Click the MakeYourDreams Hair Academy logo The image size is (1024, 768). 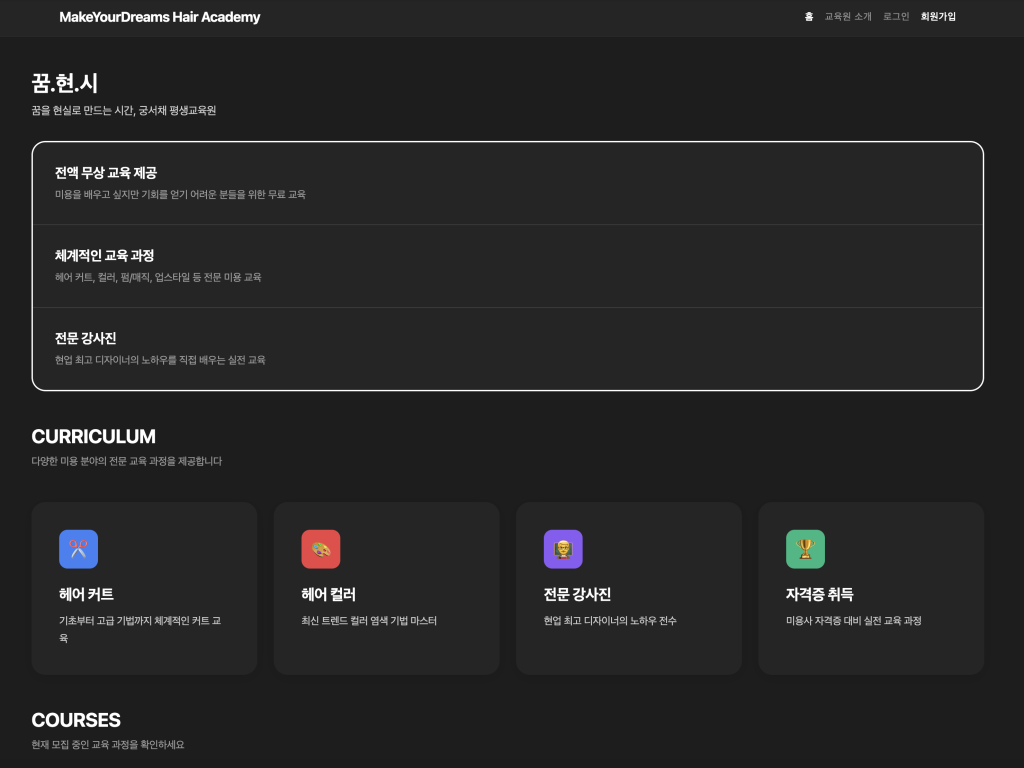(x=160, y=17)
